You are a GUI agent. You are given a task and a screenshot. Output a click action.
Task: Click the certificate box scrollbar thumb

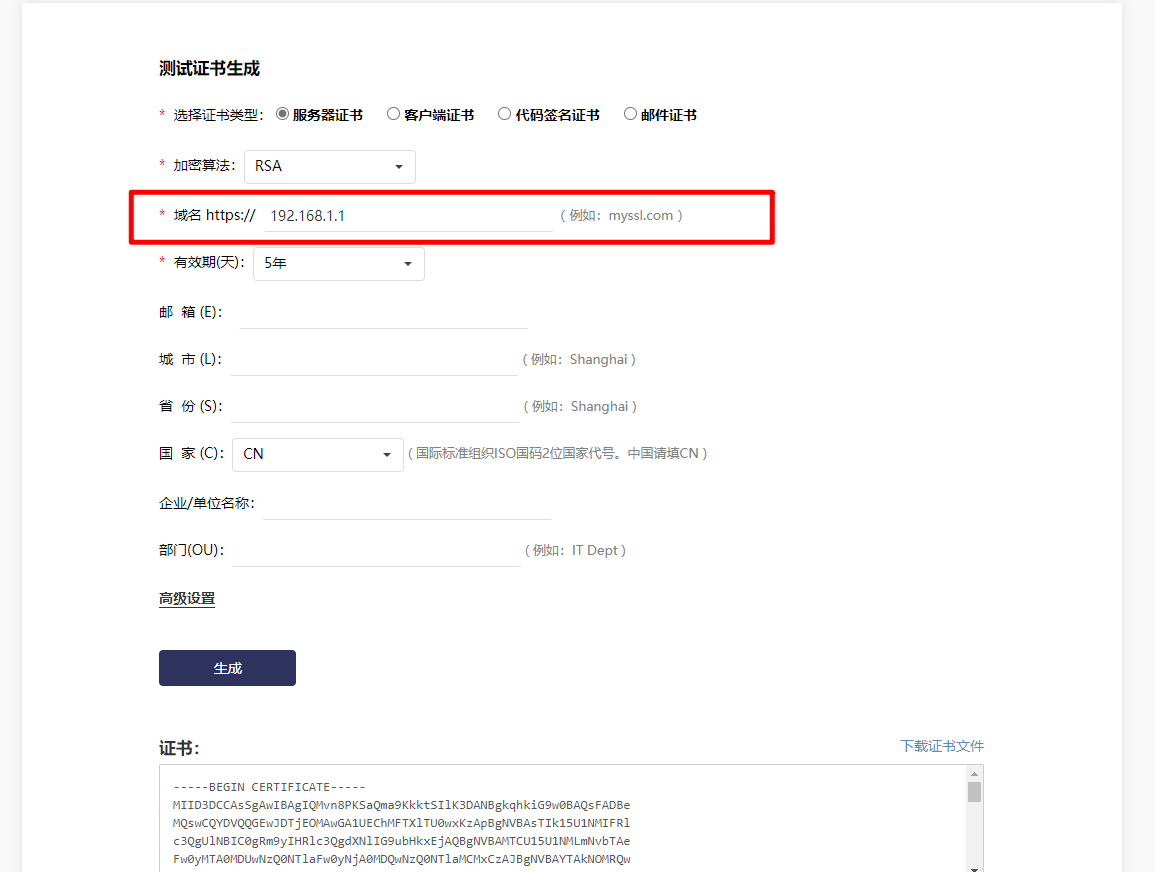tap(975, 792)
